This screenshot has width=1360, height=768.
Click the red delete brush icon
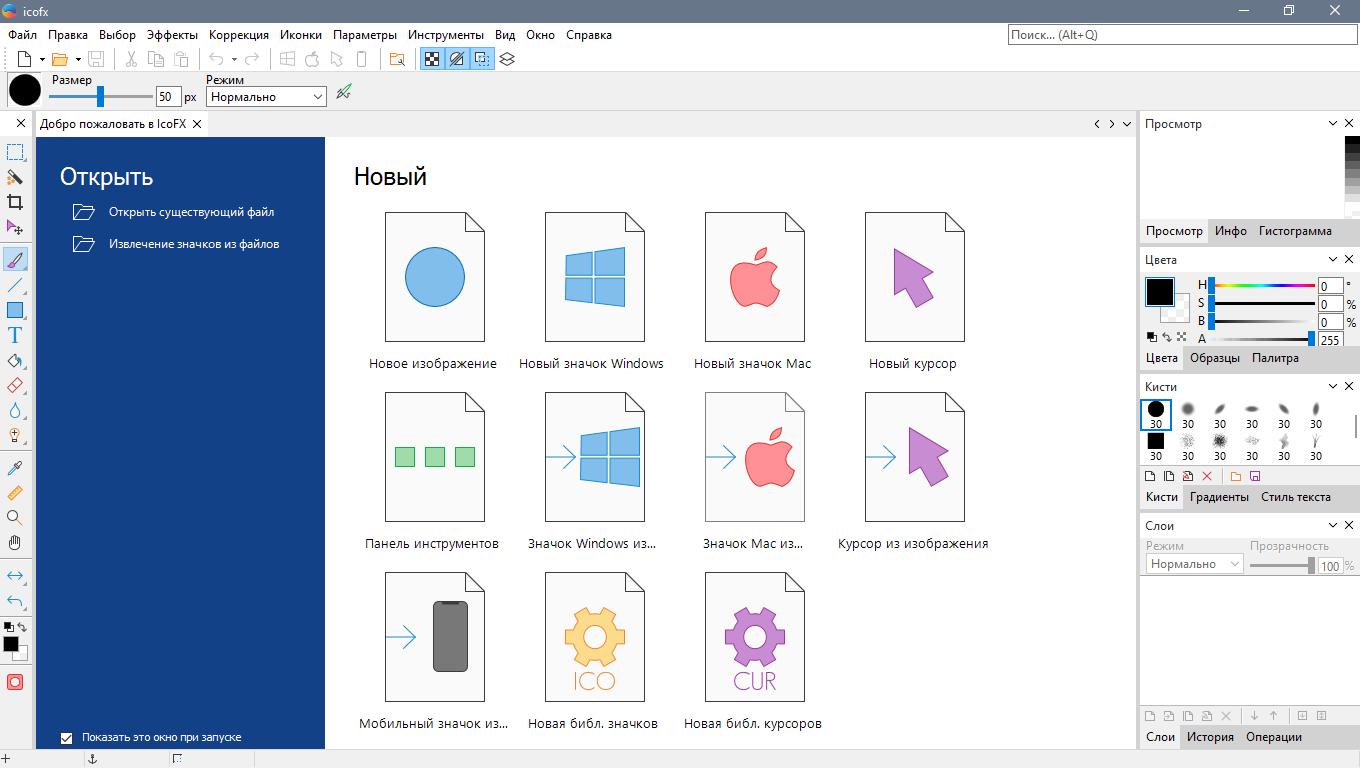1207,477
